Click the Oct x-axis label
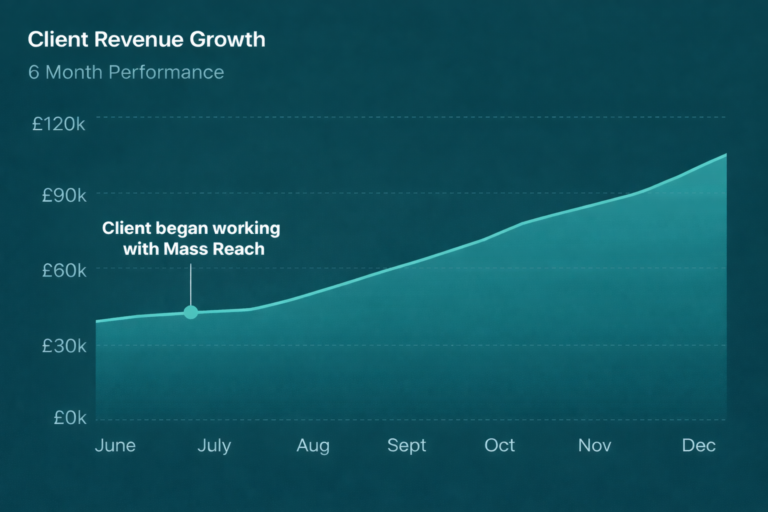Image resolution: width=768 pixels, height=512 pixels. [x=500, y=446]
